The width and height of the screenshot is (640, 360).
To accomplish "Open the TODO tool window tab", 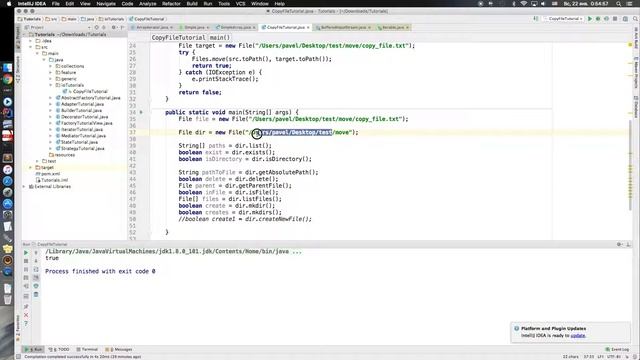I will point(60,349).
